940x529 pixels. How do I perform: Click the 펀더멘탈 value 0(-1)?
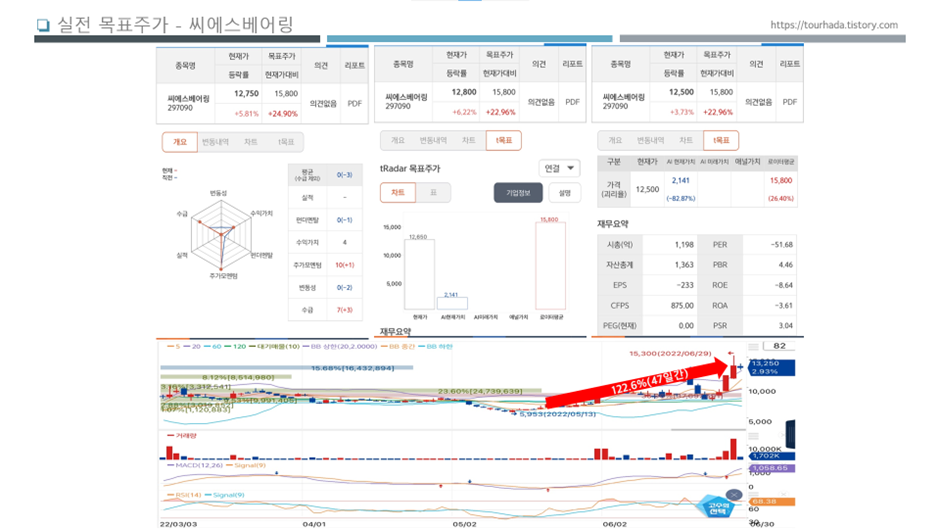[344, 220]
